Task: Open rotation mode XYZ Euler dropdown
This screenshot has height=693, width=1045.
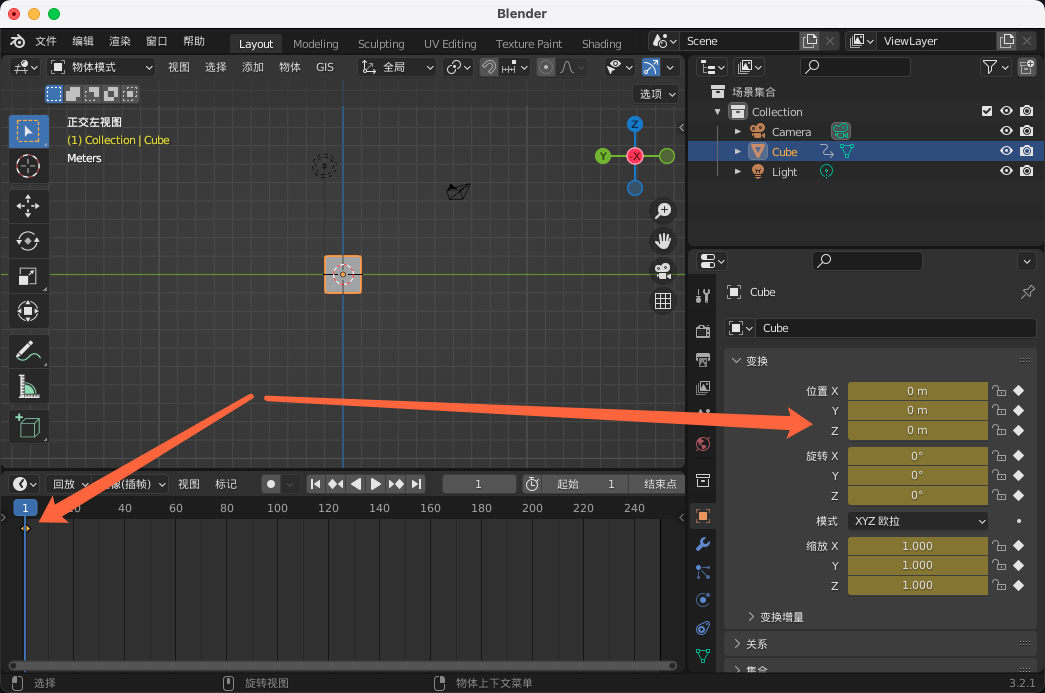Action: click(918, 521)
